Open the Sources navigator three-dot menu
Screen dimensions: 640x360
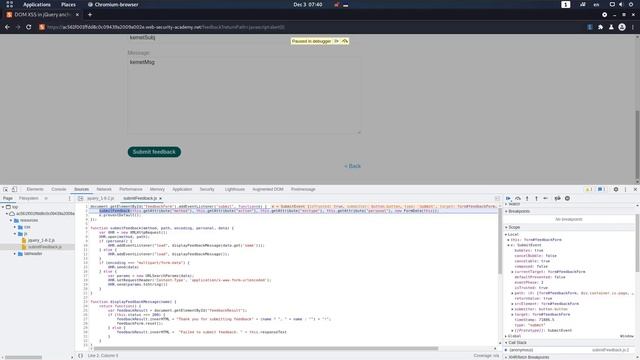(x=69, y=198)
